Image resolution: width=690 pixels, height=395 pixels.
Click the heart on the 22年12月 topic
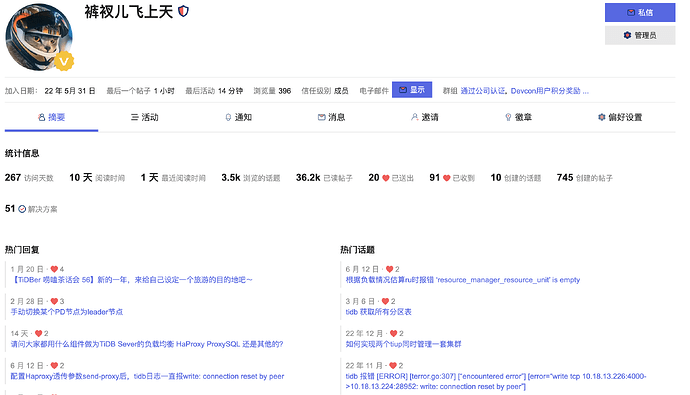point(393,333)
